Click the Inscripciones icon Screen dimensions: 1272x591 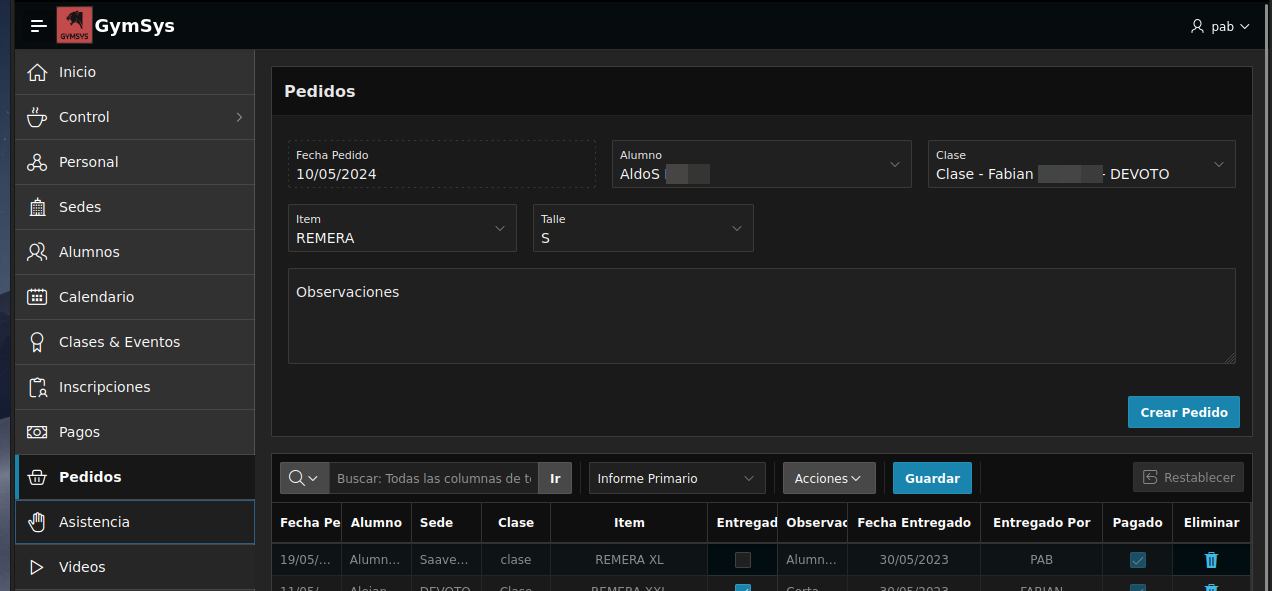click(37, 387)
